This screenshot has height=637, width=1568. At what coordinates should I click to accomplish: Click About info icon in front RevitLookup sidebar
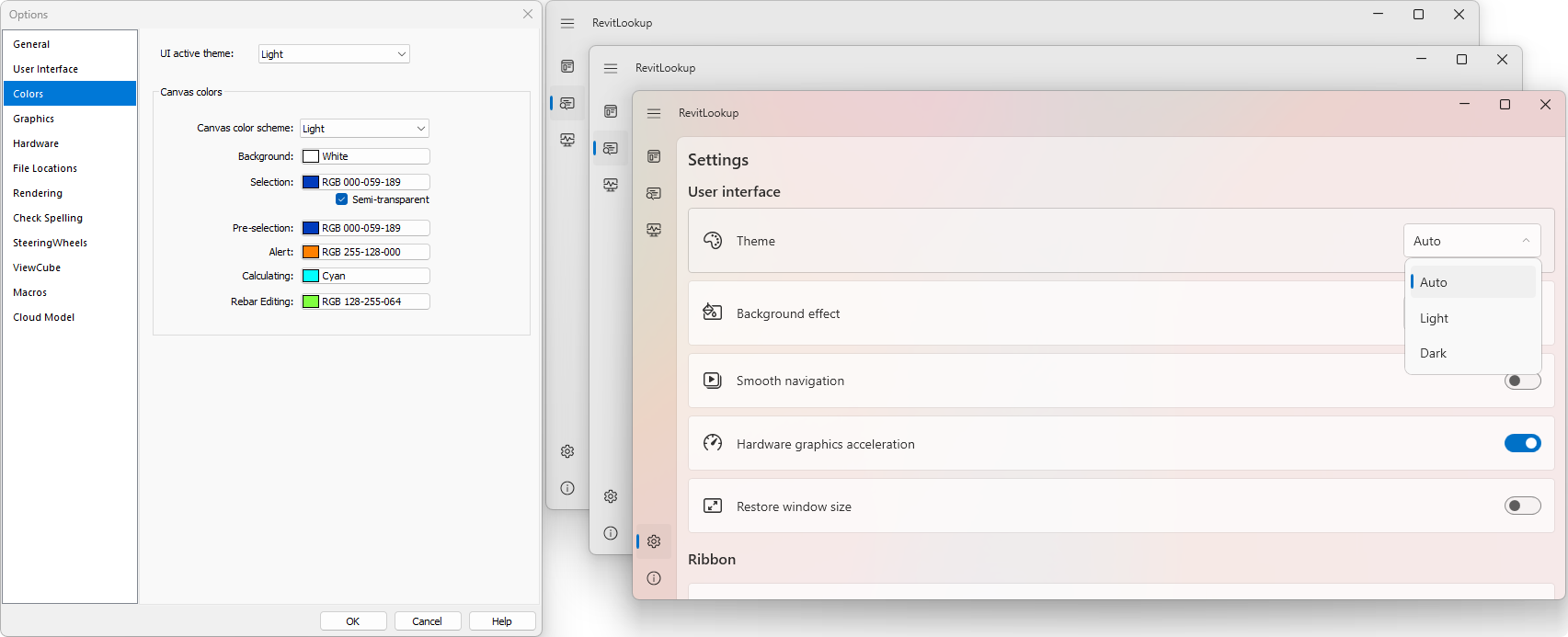click(x=654, y=578)
